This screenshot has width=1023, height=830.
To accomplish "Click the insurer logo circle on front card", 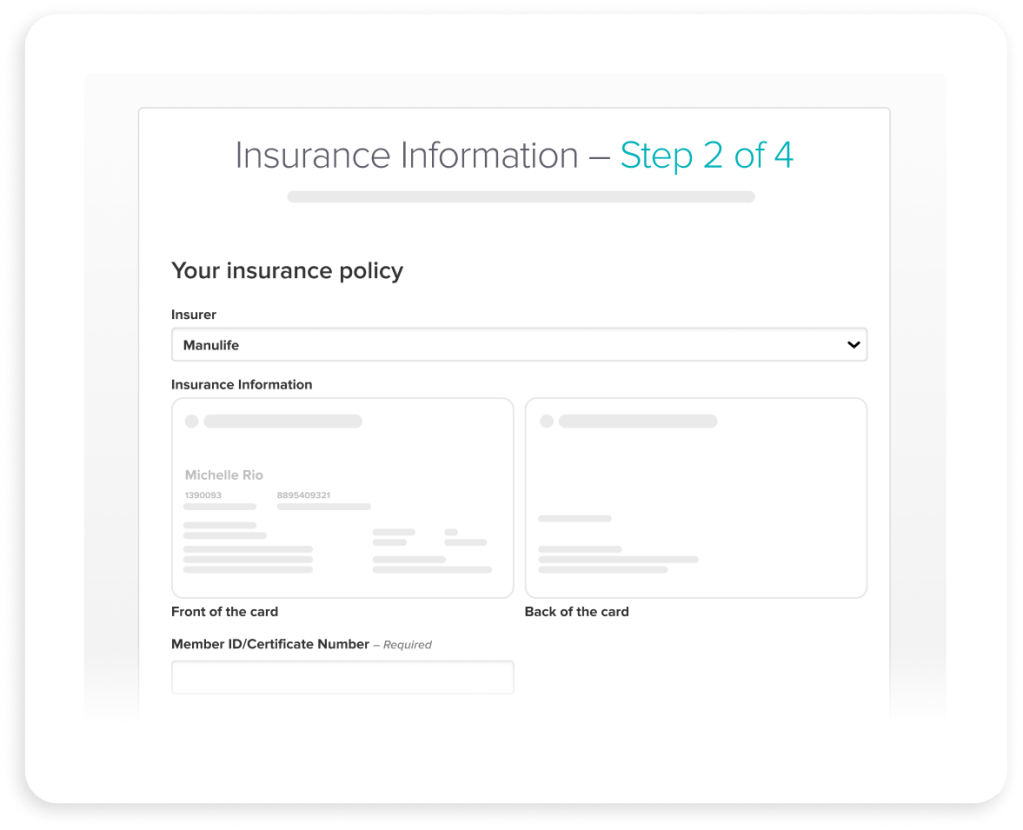I will point(191,420).
